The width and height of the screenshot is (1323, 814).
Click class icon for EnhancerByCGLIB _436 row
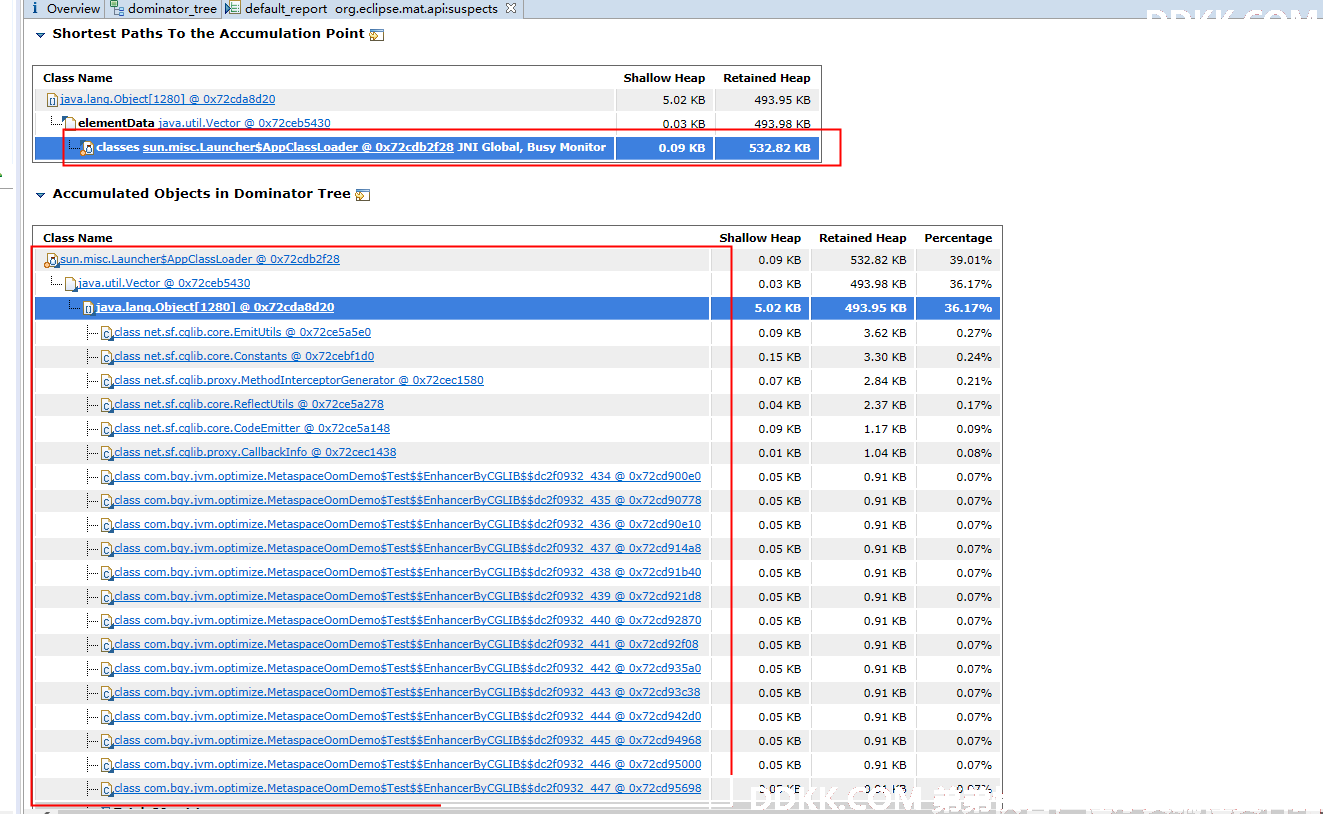click(106, 525)
